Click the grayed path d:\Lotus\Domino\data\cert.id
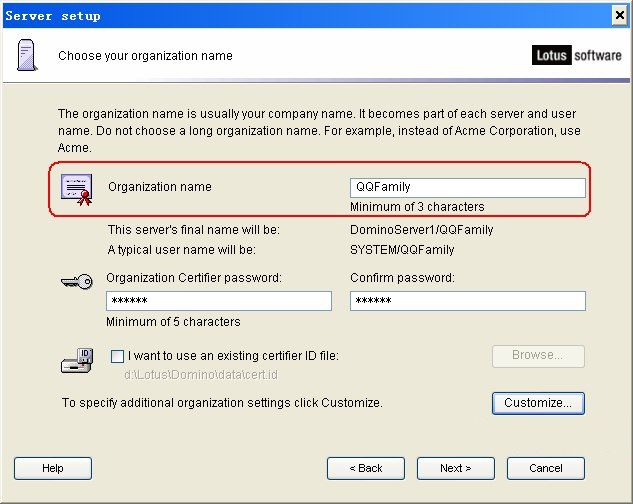 point(201,375)
